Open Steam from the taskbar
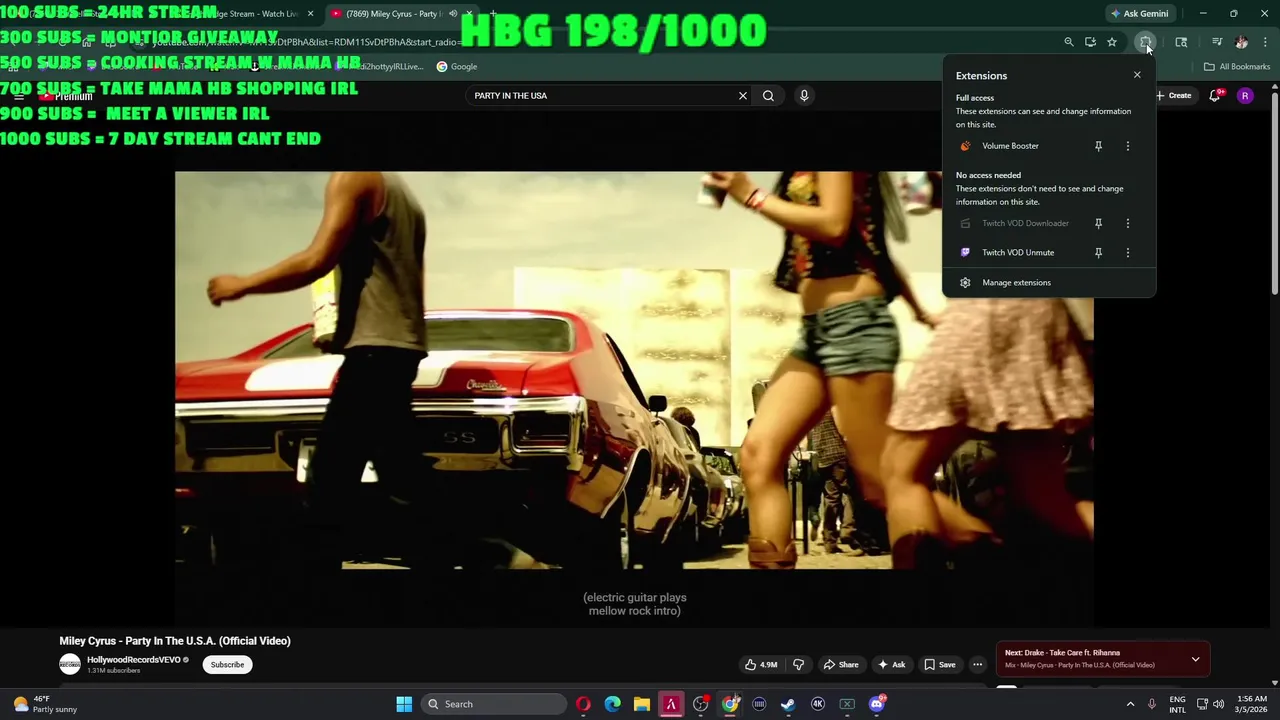 pyautogui.click(x=788, y=704)
